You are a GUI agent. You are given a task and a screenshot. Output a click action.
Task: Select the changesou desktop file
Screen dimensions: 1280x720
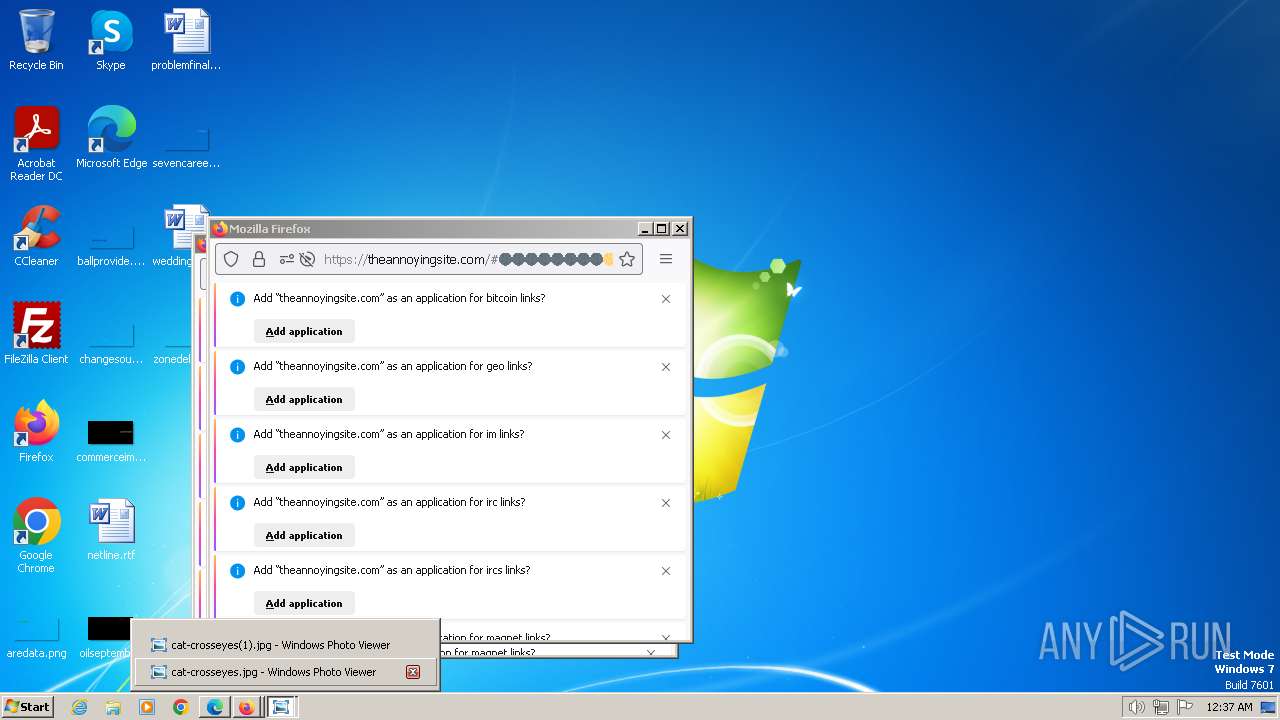[x=110, y=343]
